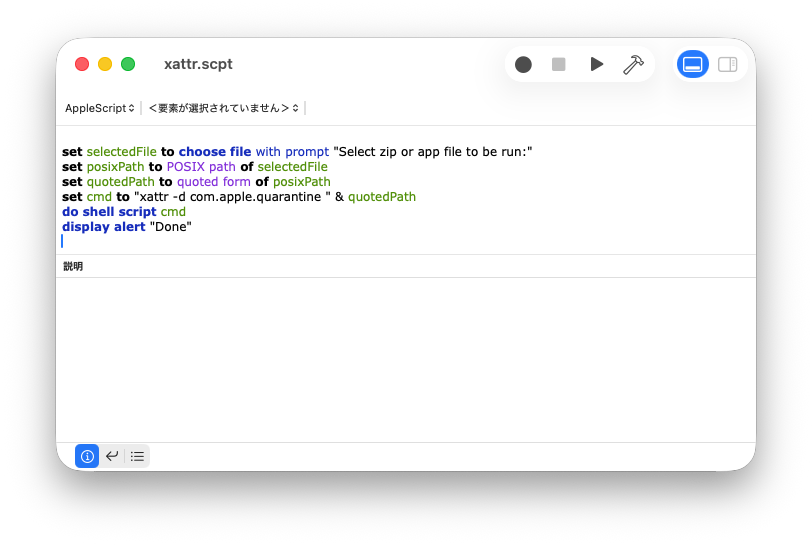Click the xattr.scpt window title
812x545 pixels.
pyautogui.click(x=198, y=64)
